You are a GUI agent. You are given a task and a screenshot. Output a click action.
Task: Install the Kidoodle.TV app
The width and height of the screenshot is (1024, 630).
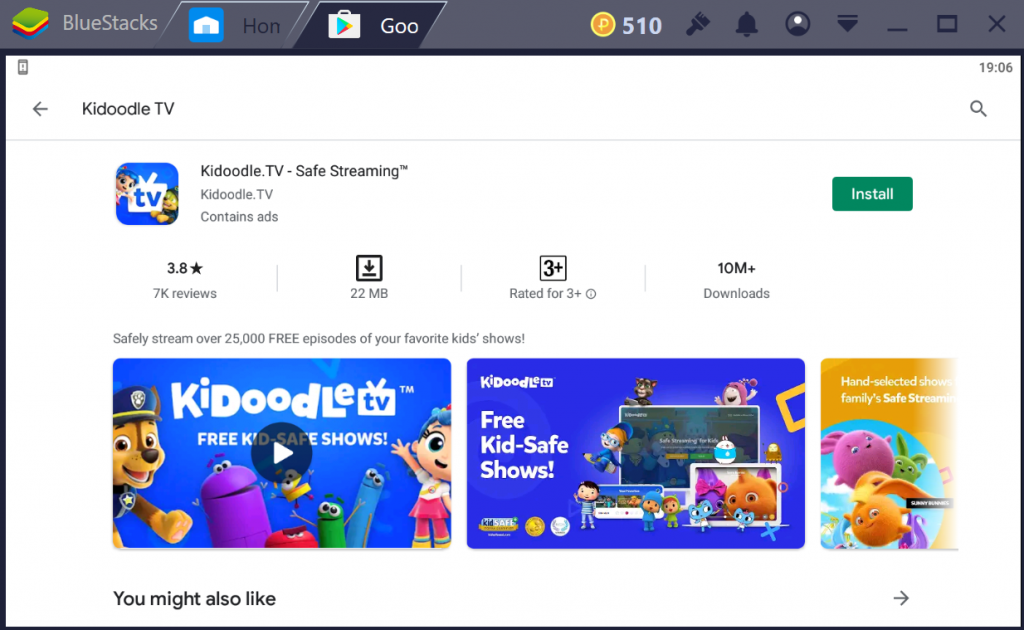[872, 194]
